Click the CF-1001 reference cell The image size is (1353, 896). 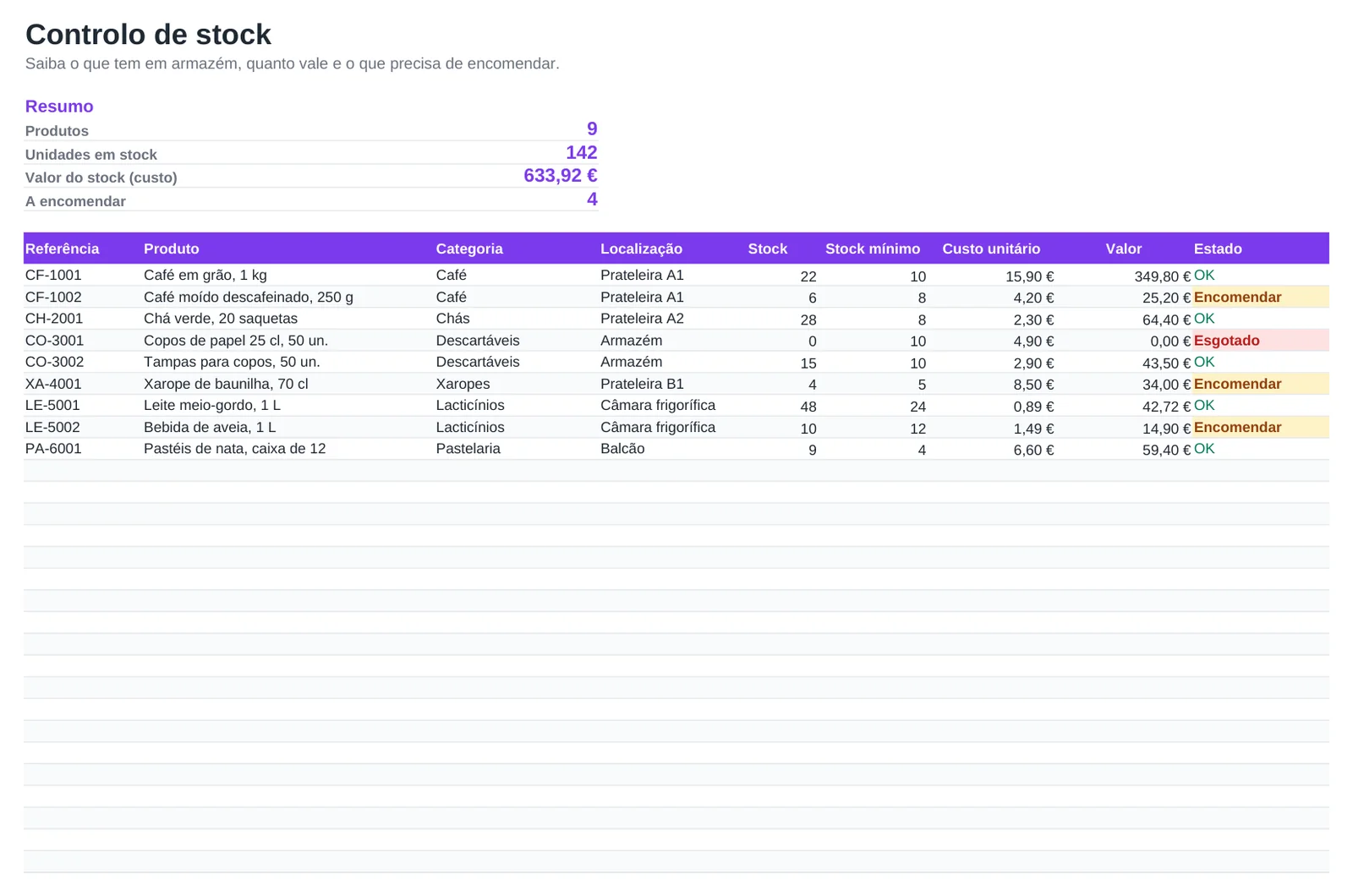pos(53,276)
